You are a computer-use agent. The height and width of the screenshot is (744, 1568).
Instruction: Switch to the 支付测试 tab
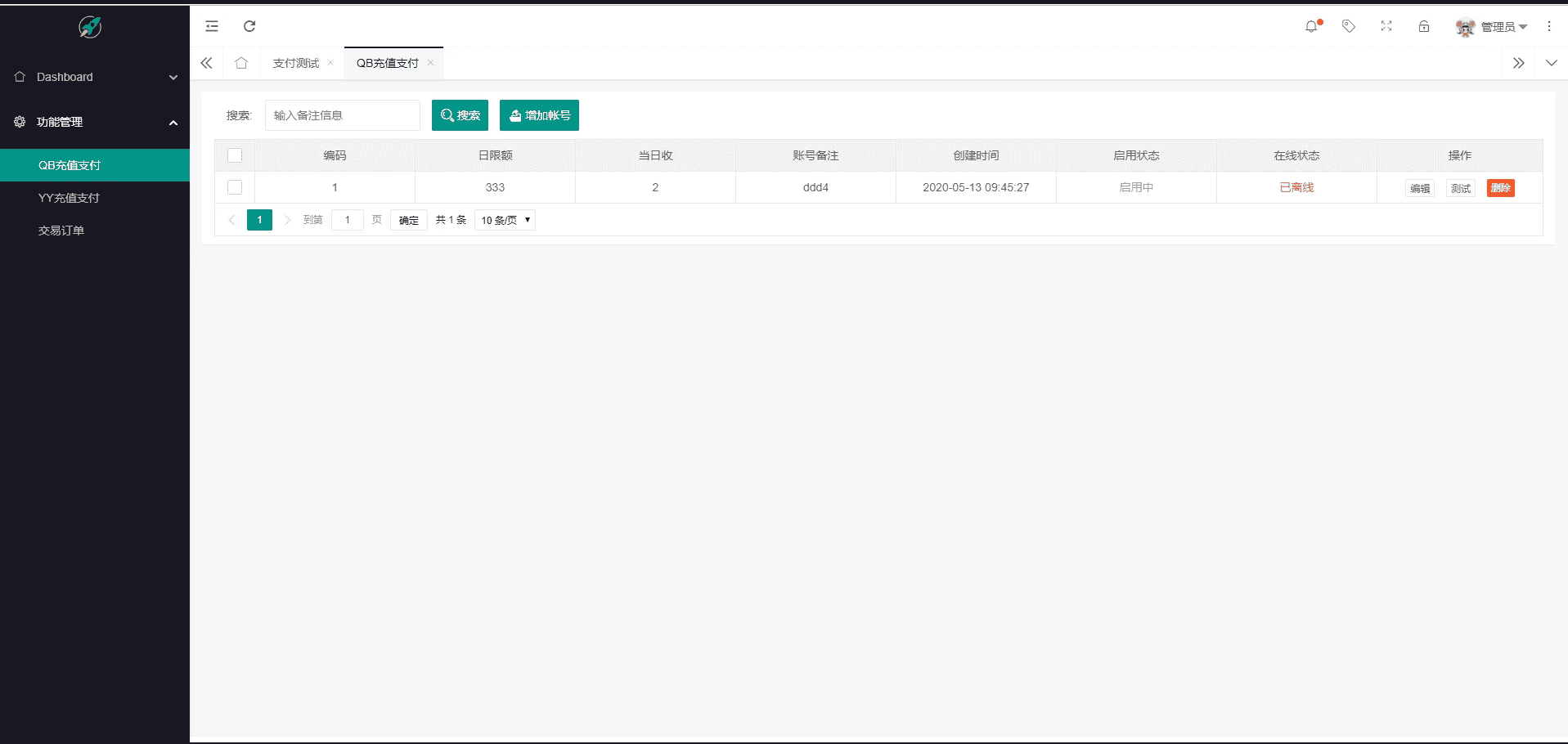(296, 63)
